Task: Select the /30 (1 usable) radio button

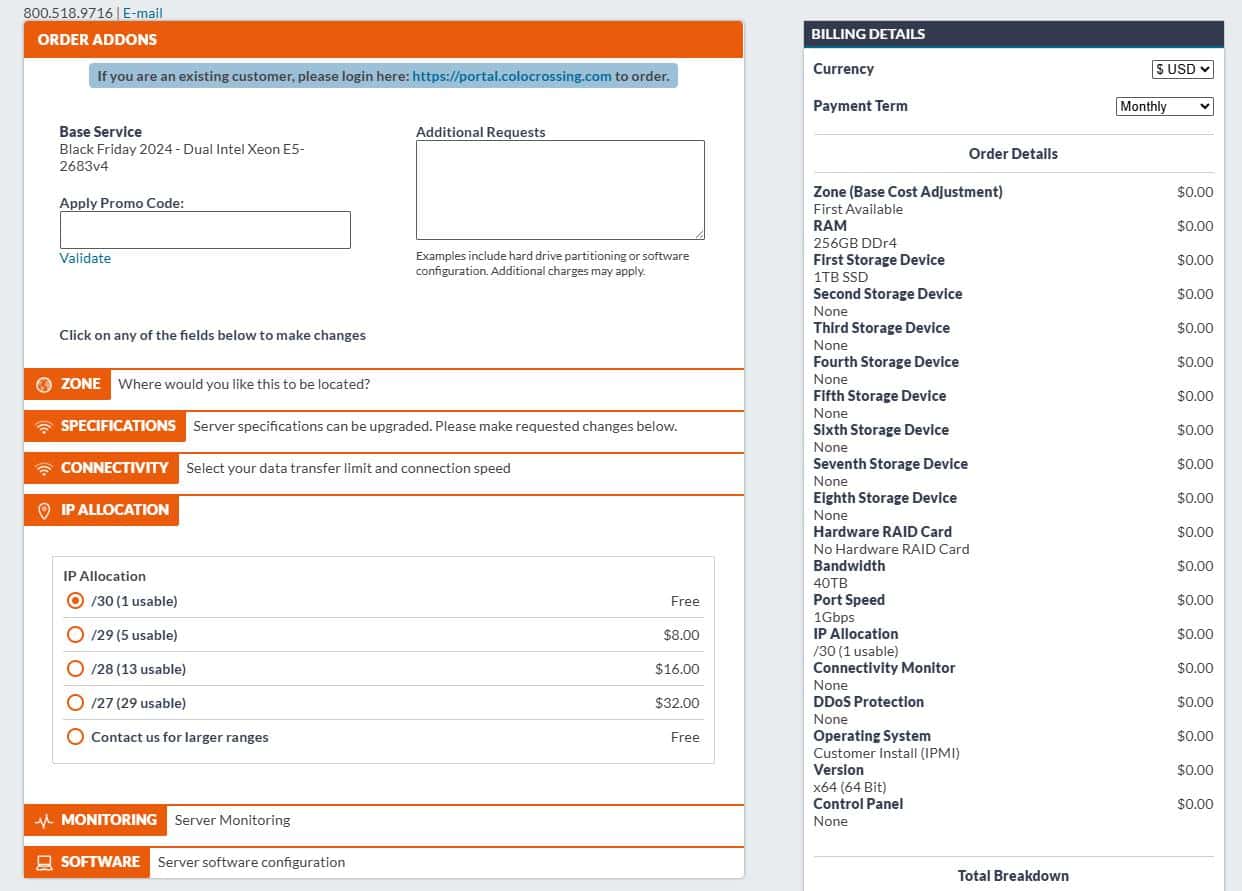Action: [75, 601]
